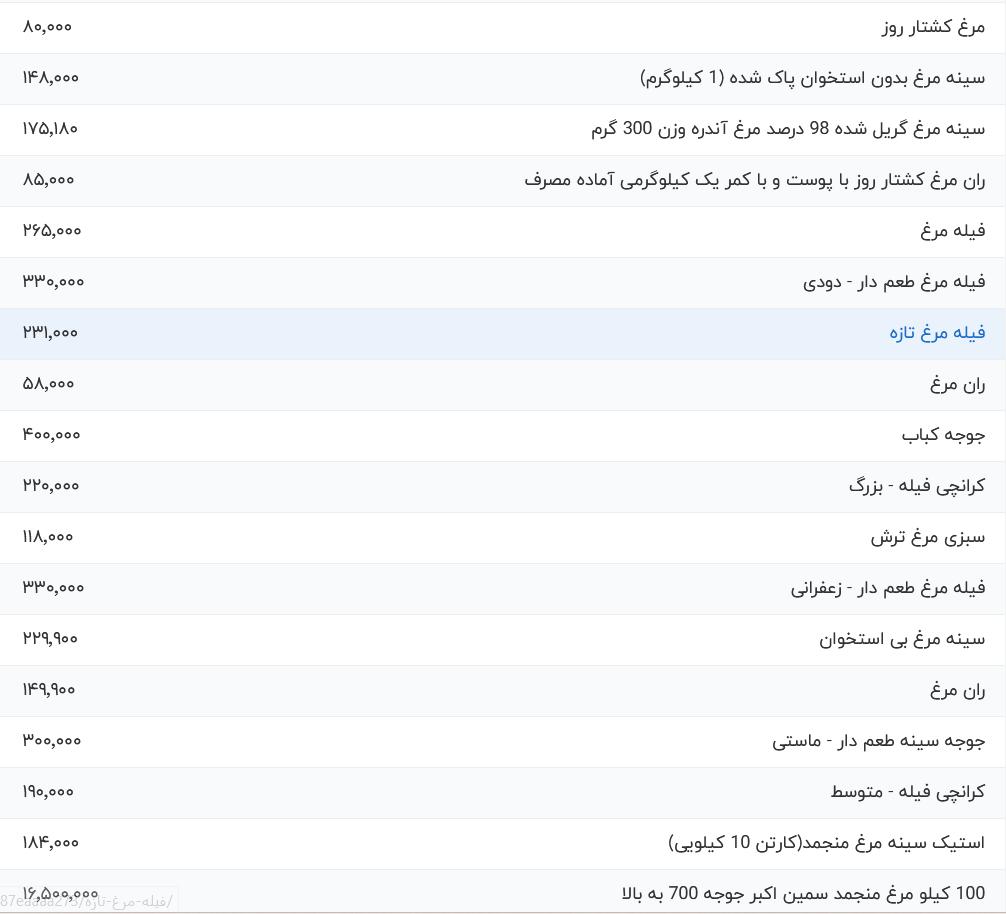
Task: Open استیک سینه مرغ منجمد کارتن 10 کیلویی
Action: coord(826,843)
